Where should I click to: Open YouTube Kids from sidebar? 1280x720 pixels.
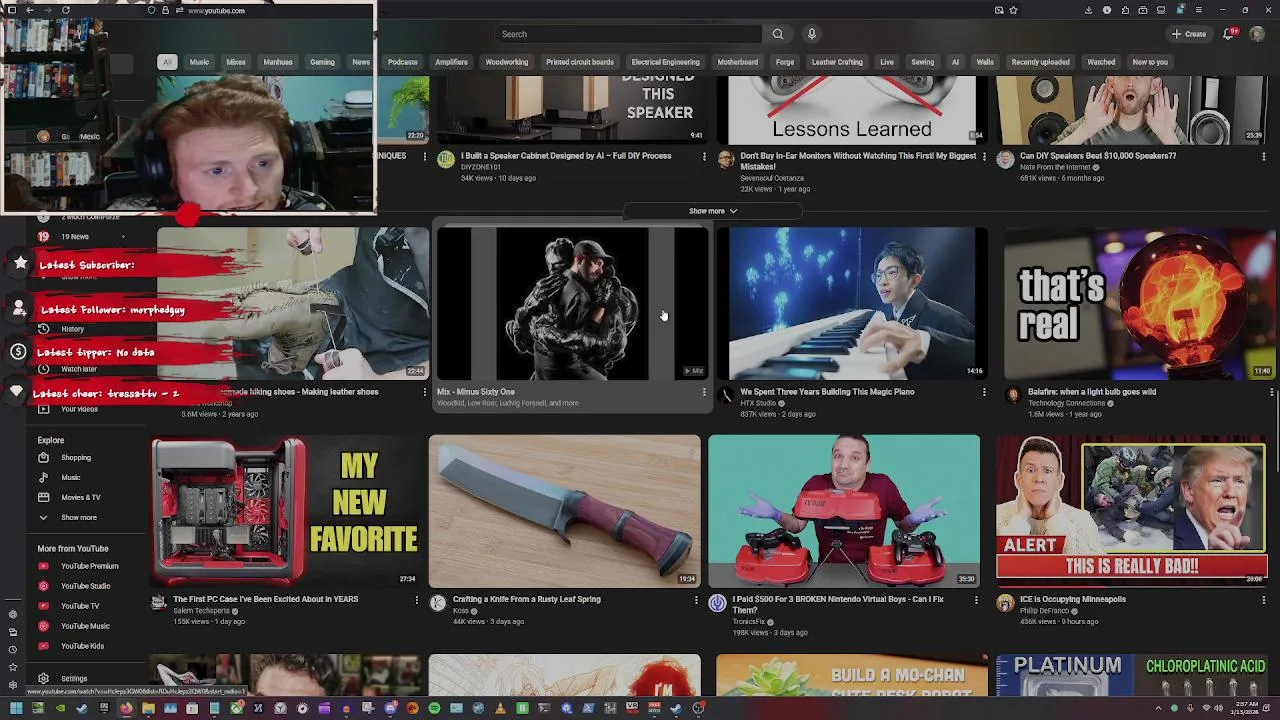click(82, 646)
